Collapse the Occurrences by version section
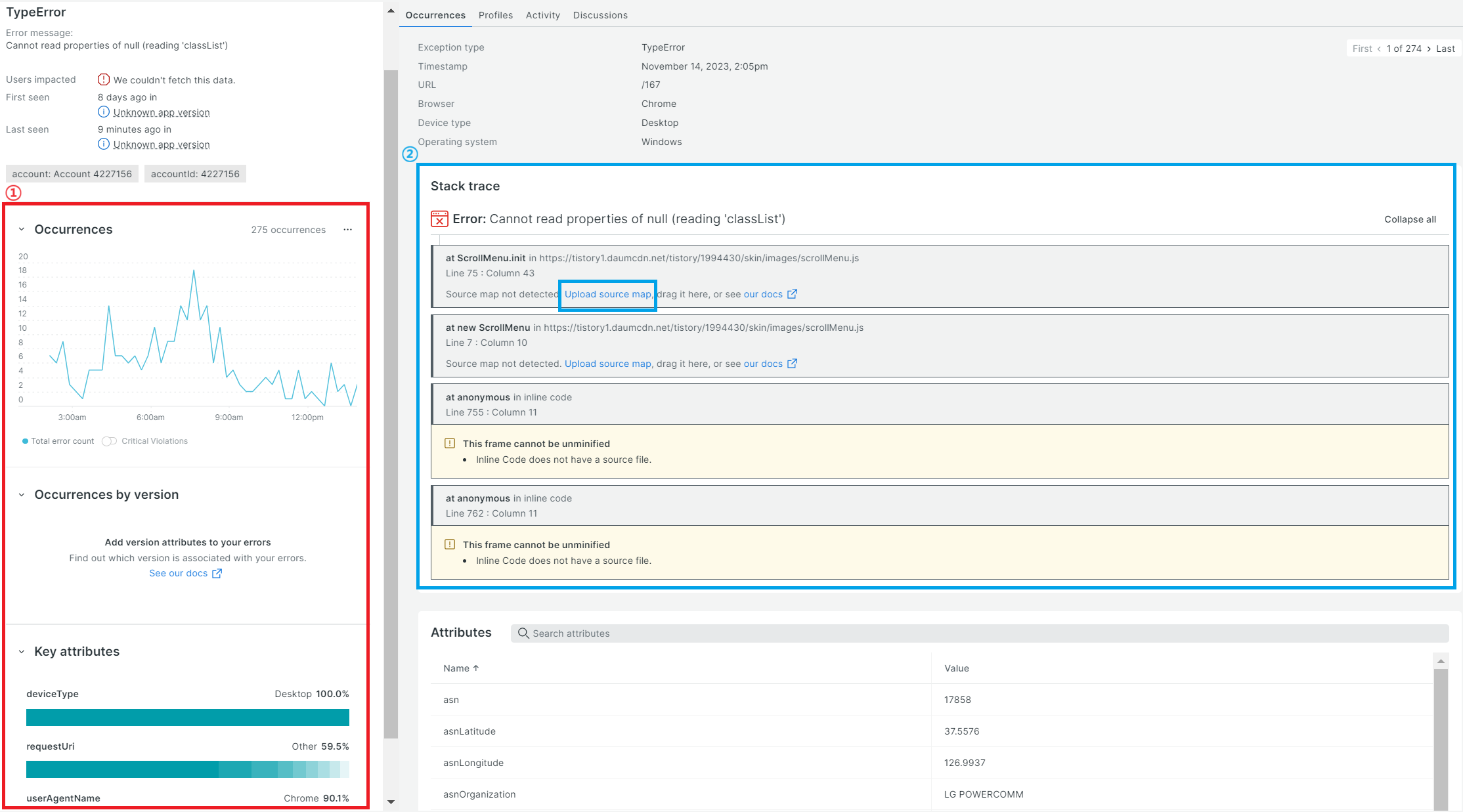Image resolution: width=1463 pixels, height=812 pixels. 22,495
